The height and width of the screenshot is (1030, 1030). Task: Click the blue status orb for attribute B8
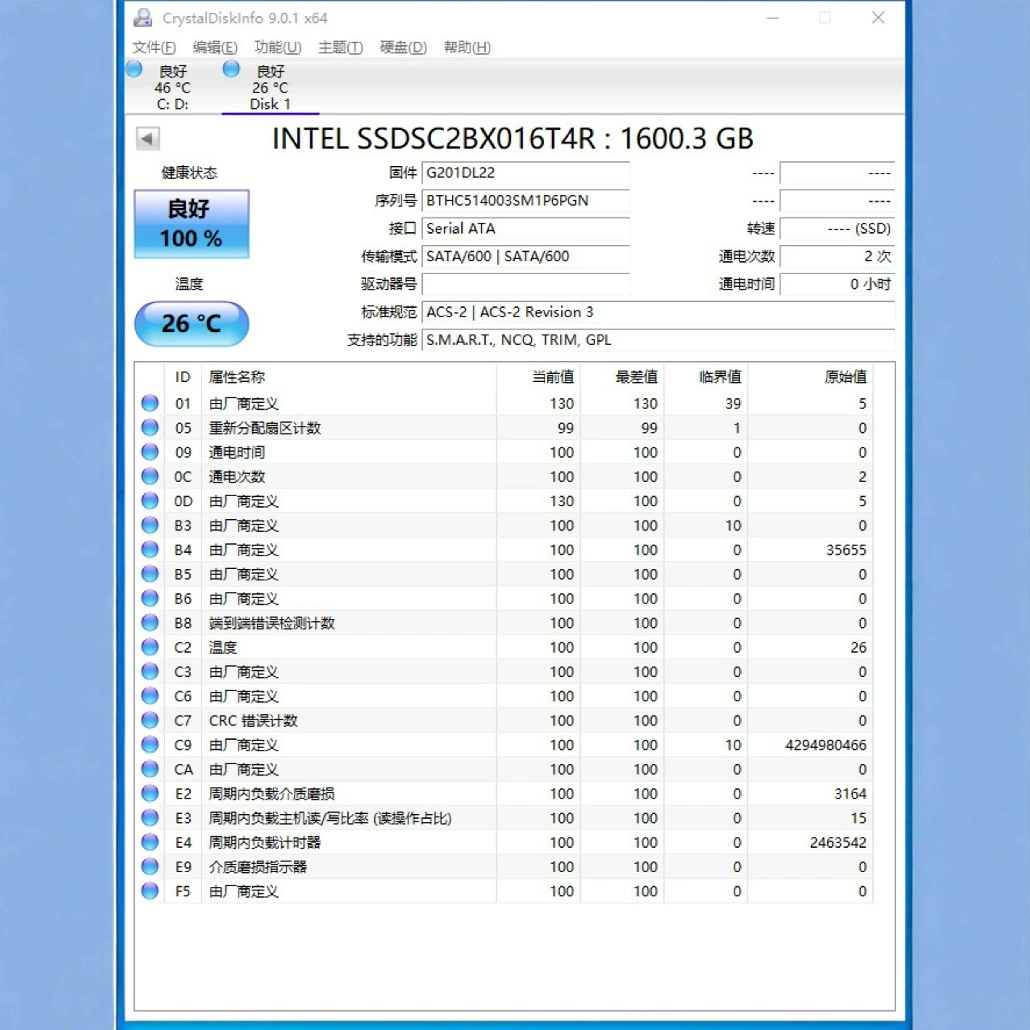point(150,622)
